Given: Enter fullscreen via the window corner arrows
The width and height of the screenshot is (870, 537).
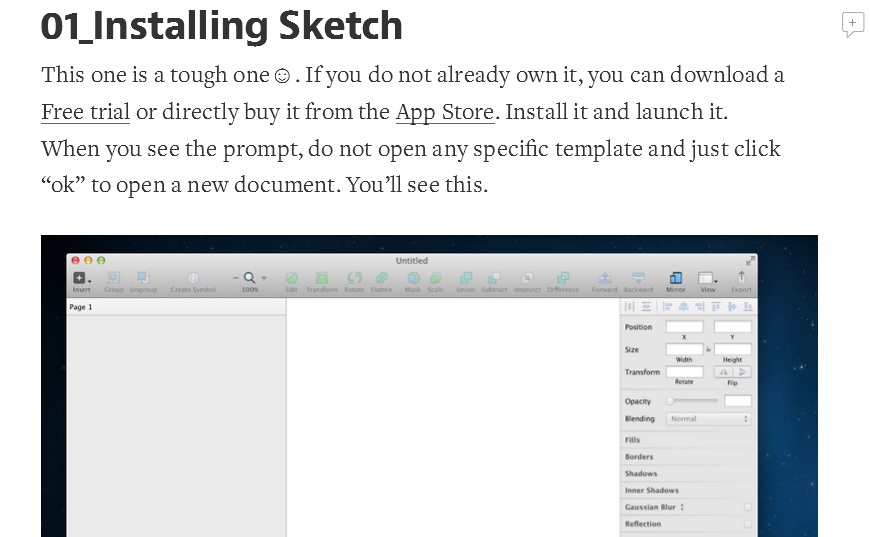Looking at the screenshot, I should click(750, 260).
